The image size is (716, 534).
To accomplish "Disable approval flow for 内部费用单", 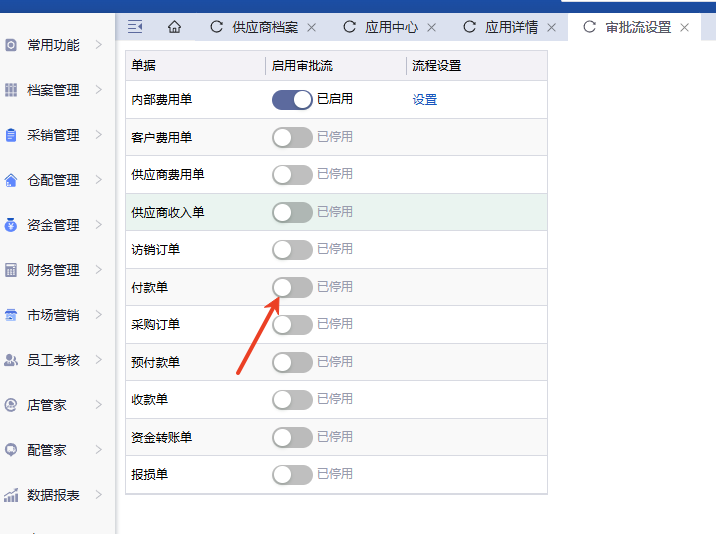I will point(292,99).
